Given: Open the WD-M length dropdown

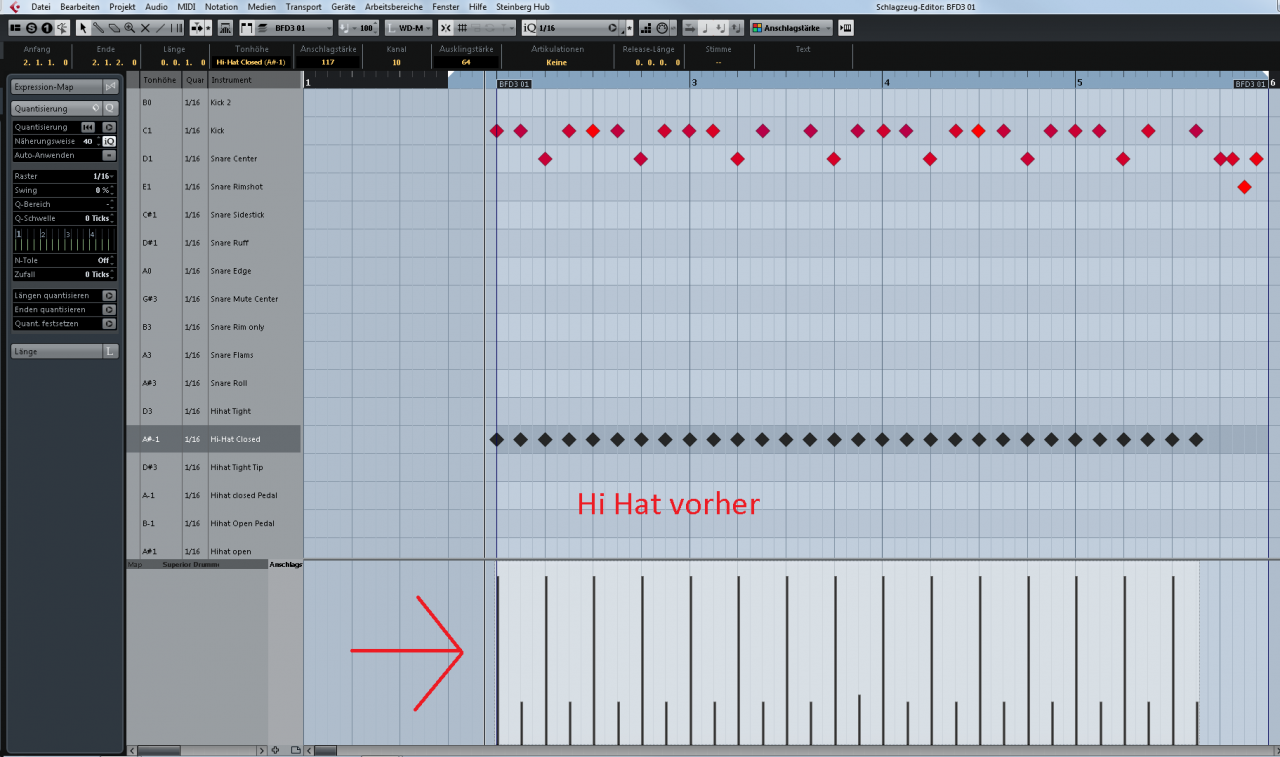Looking at the screenshot, I should click(x=410, y=28).
